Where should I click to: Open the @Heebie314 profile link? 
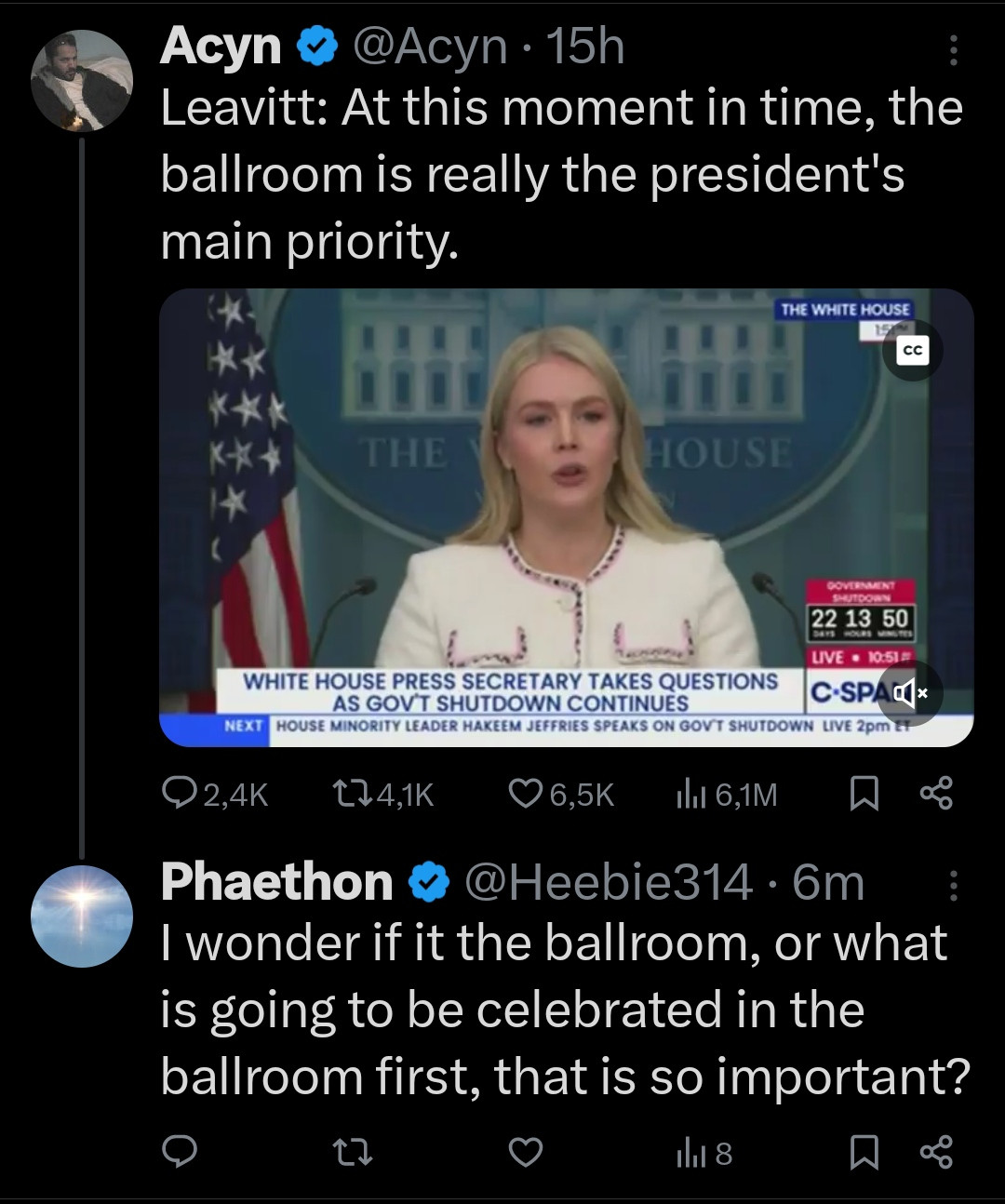coord(608,883)
